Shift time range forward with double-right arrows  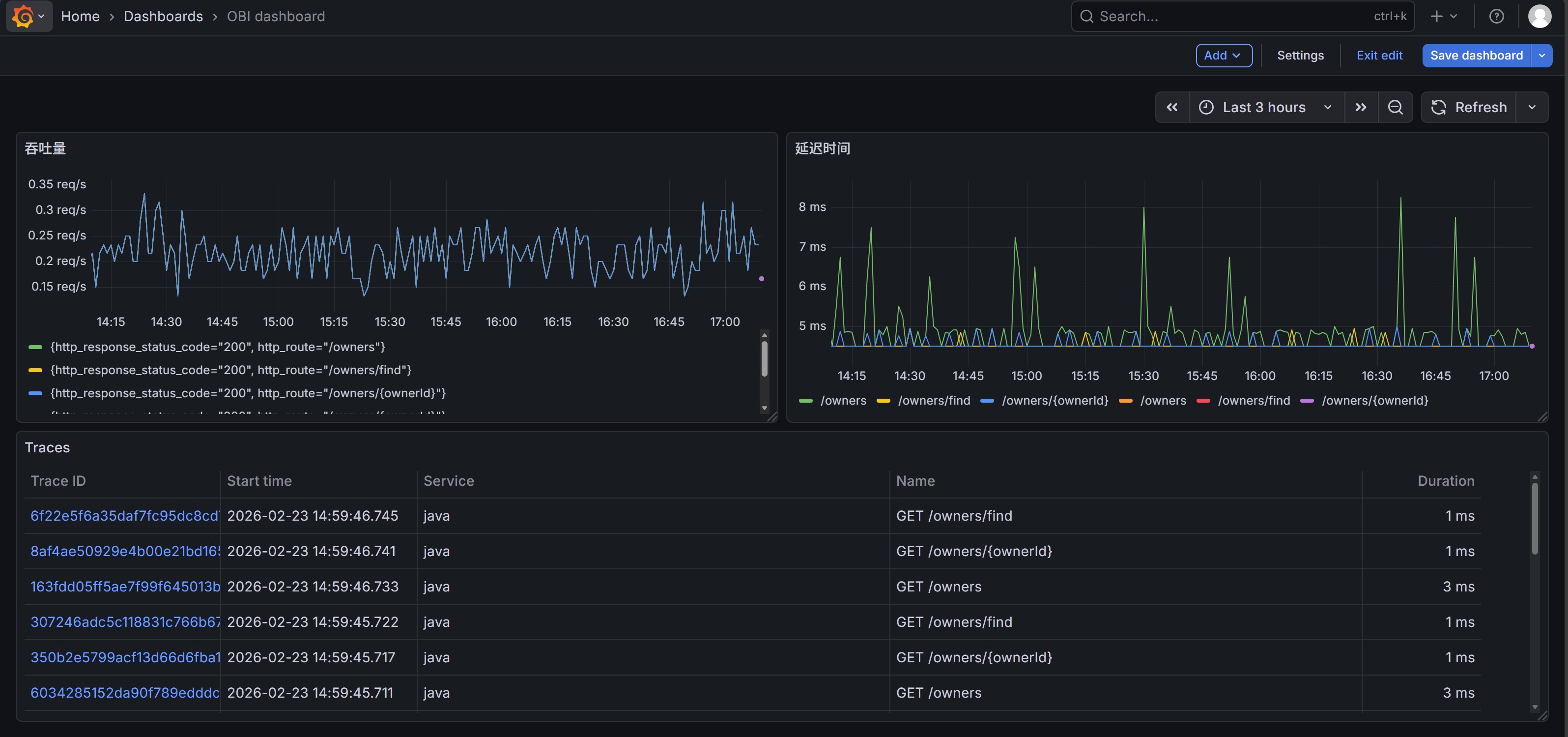pyautogui.click(x=1361, y=107)
